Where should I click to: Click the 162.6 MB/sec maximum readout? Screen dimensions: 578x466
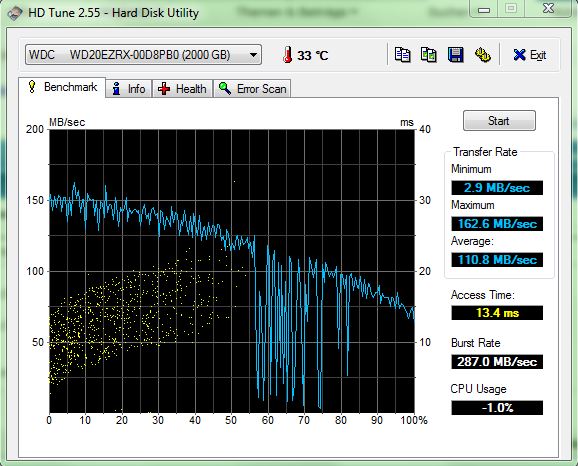(x=497, y=224)
